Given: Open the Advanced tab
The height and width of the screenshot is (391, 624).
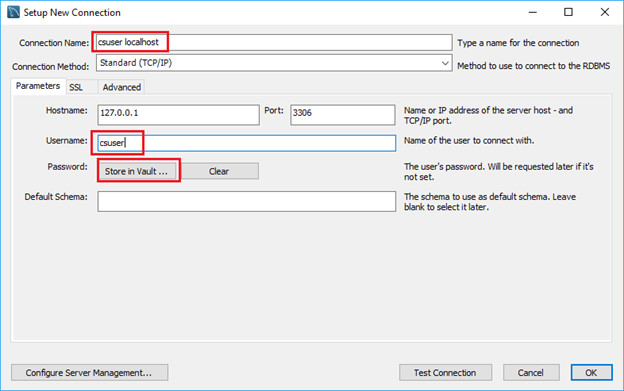Looking at the screenshot, I should click(121, 87).
